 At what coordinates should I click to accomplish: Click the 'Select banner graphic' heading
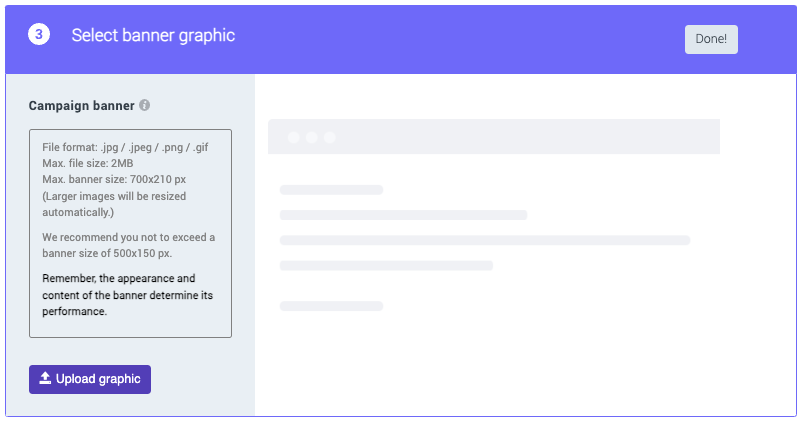pos(153,35)
